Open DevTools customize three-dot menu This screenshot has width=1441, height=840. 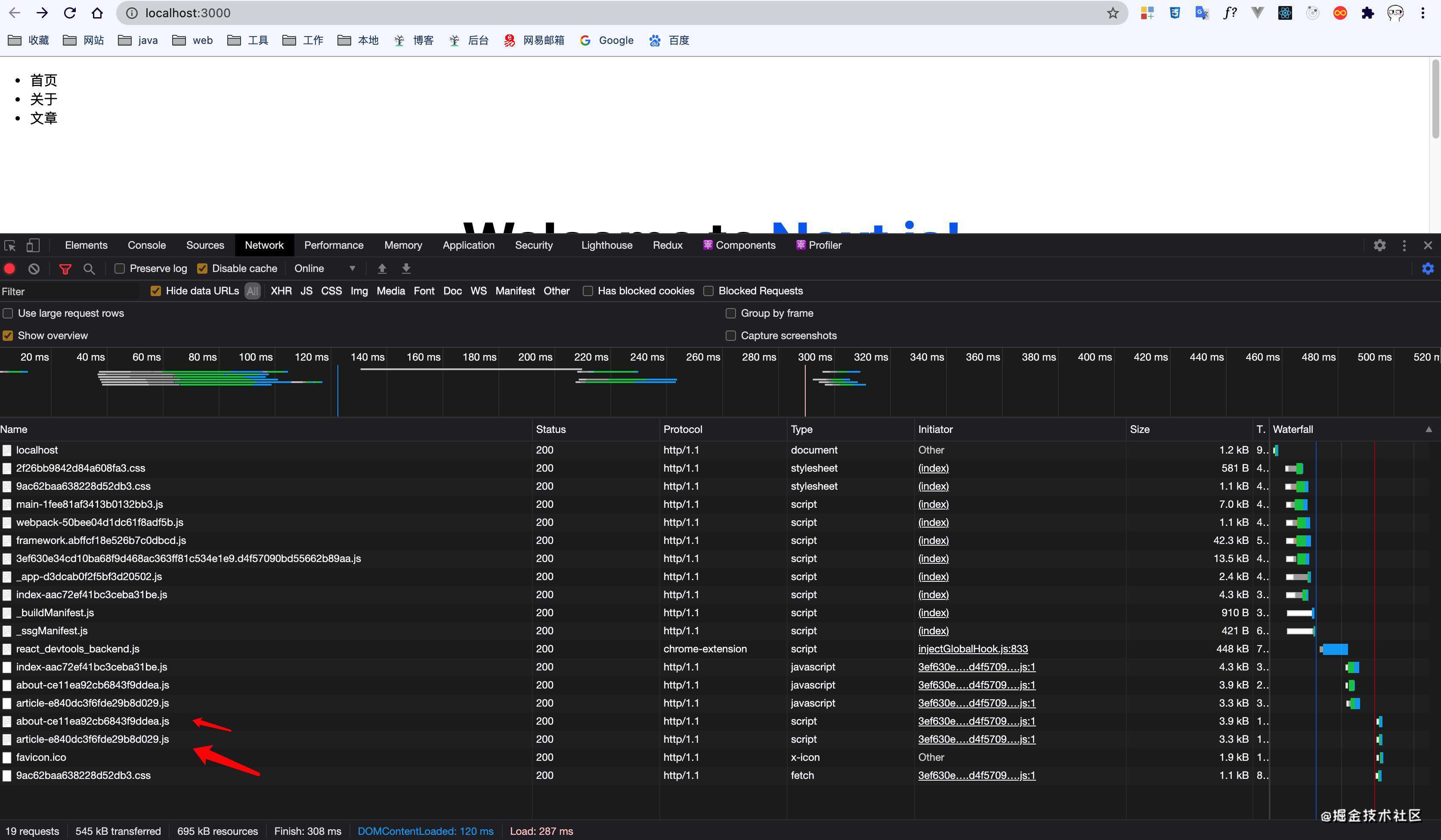coord(1404,245)
